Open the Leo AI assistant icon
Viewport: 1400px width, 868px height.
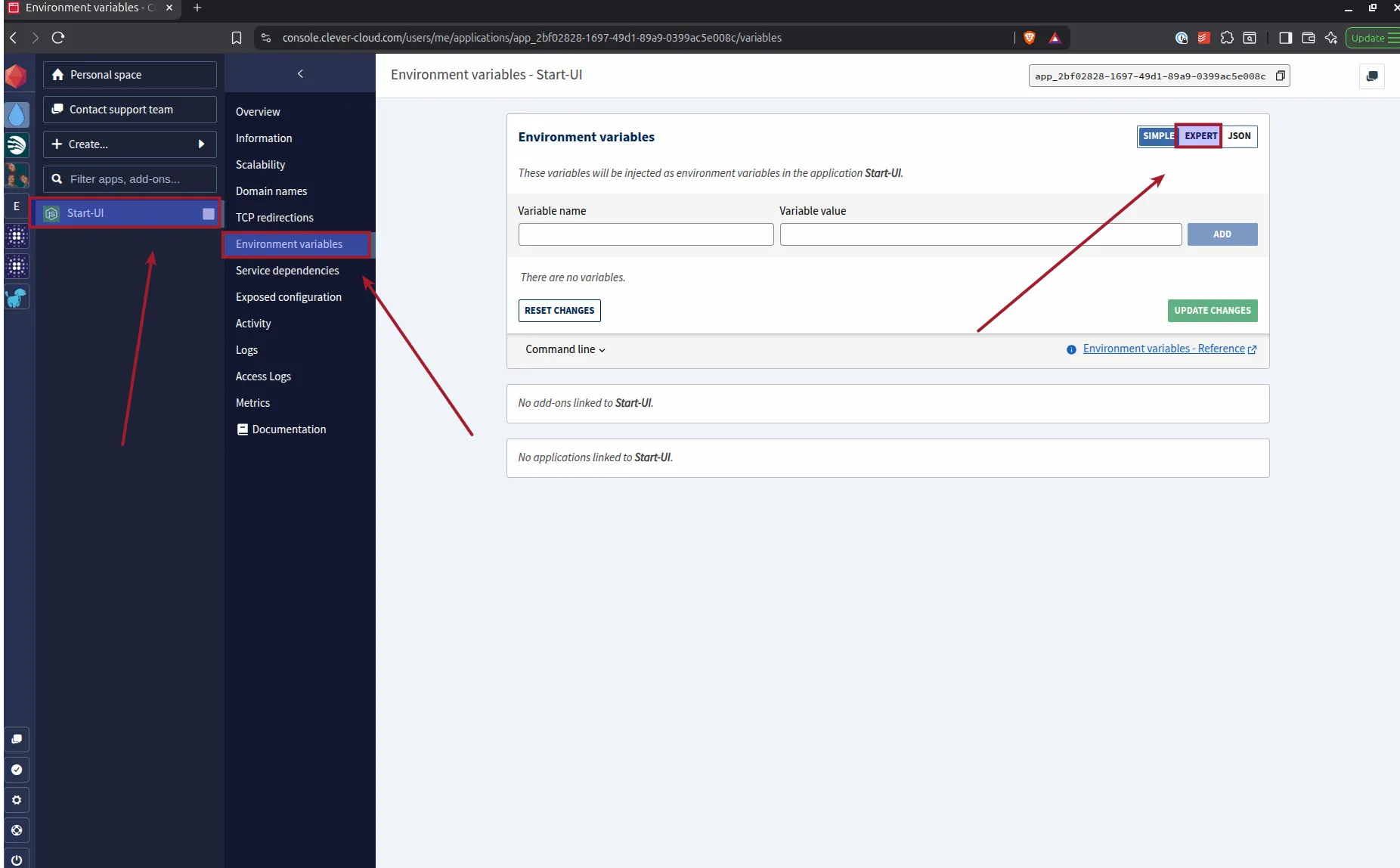(1331, 38)
